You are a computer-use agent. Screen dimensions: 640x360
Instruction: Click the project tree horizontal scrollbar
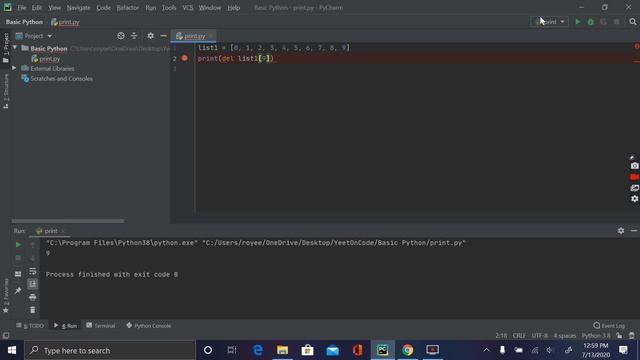pos(68,221)
